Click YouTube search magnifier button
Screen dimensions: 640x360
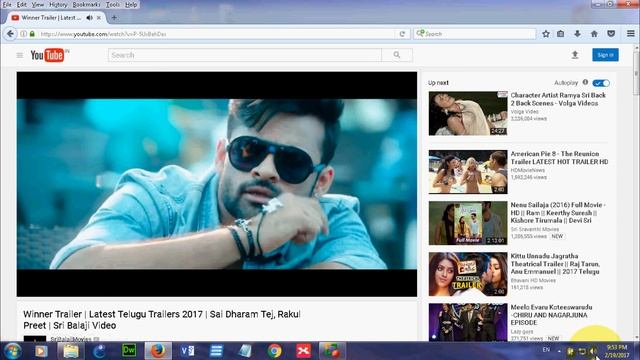point(397,55)
